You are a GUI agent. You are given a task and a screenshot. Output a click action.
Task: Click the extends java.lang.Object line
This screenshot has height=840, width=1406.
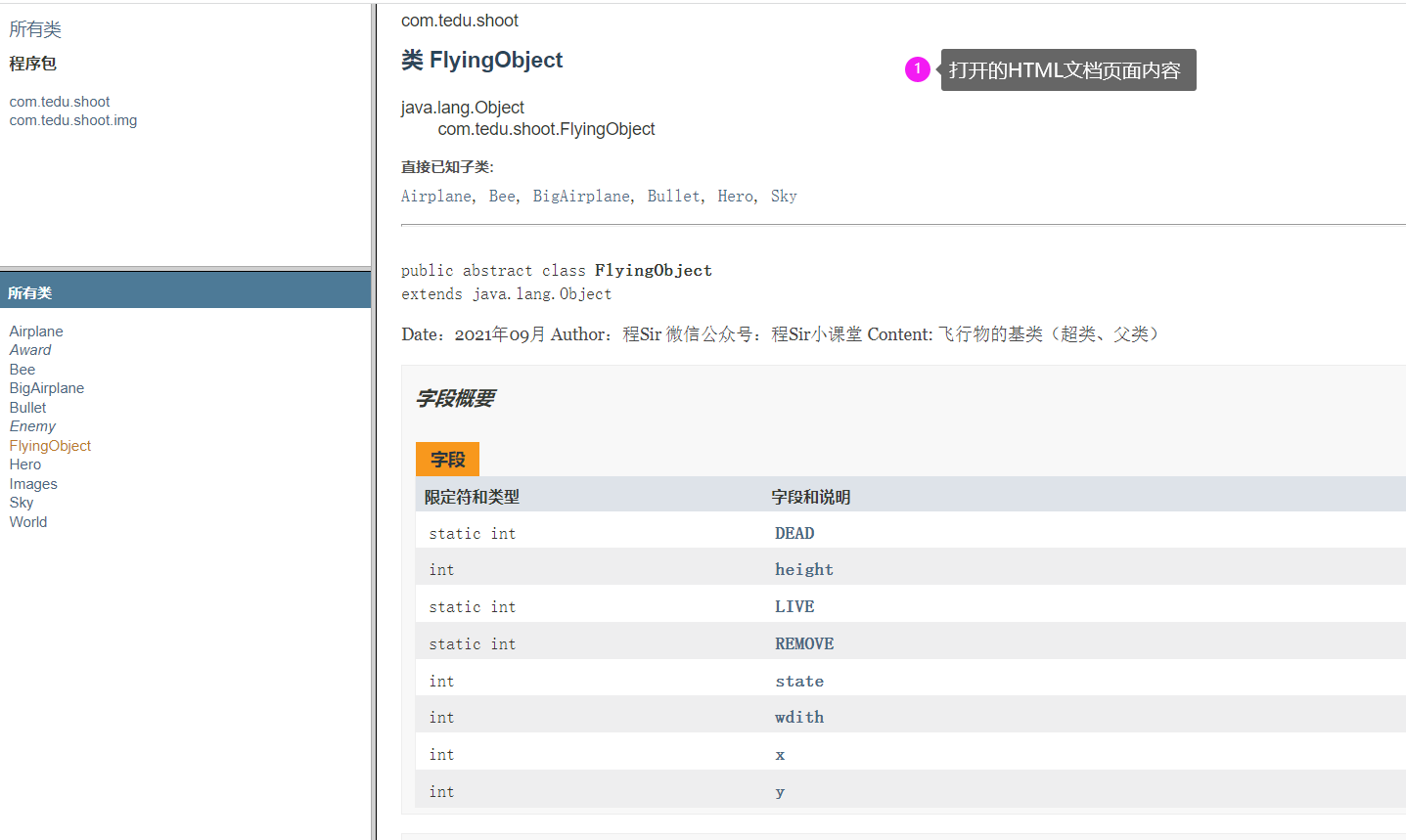pos(506,294)
